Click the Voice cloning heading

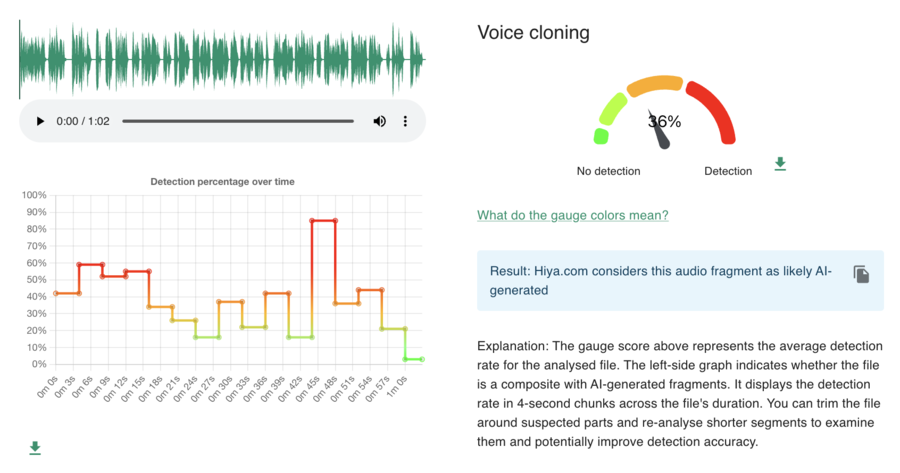[x=533, y=32]
